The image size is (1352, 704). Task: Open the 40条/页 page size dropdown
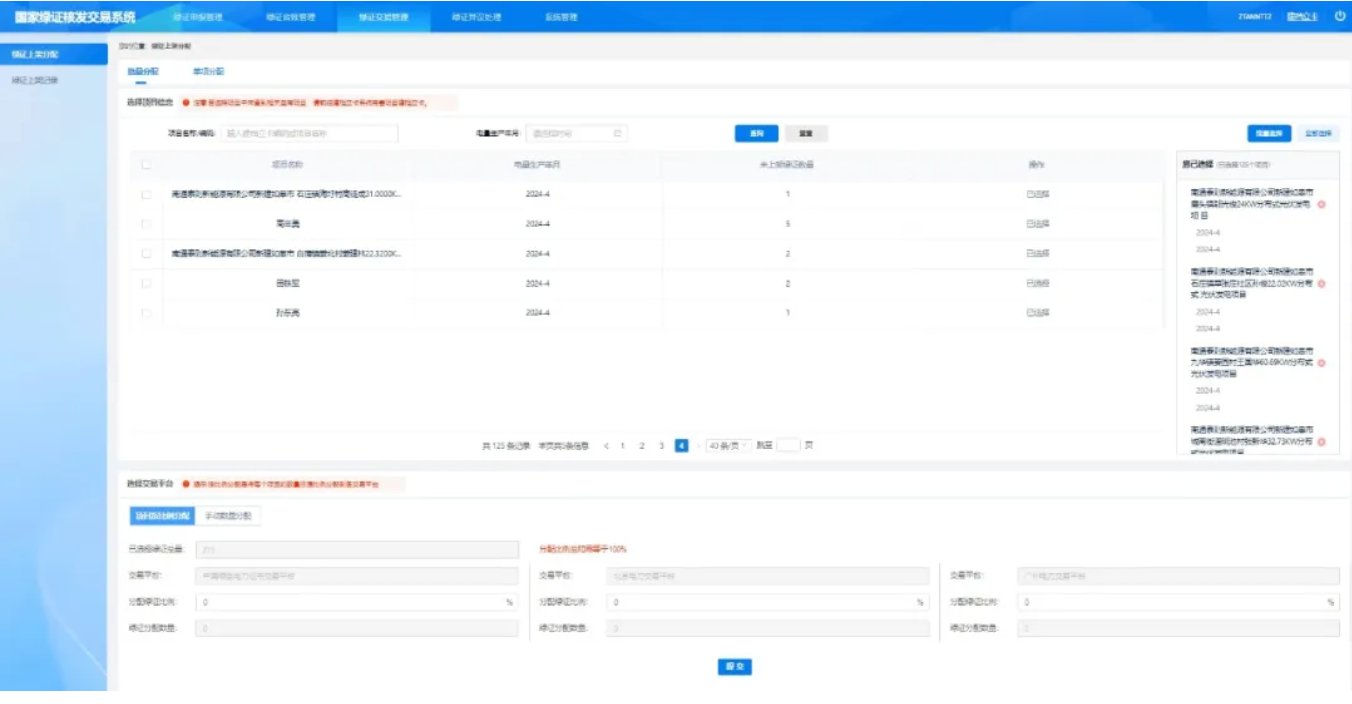[728, 446]
